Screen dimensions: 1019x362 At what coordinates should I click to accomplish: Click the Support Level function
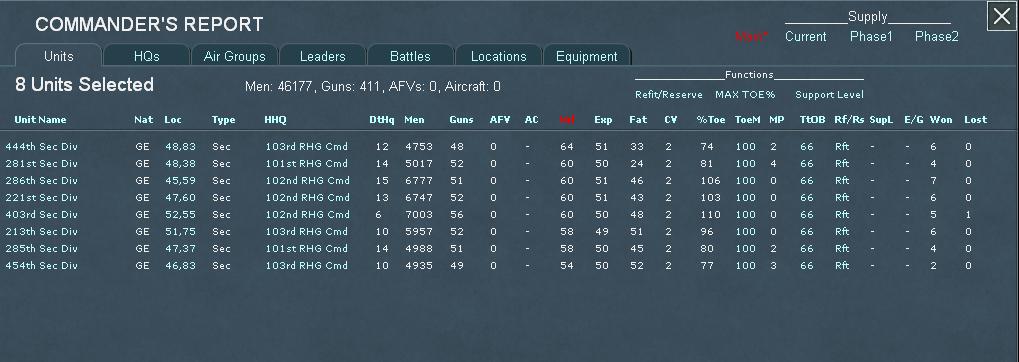coord(829,95)
